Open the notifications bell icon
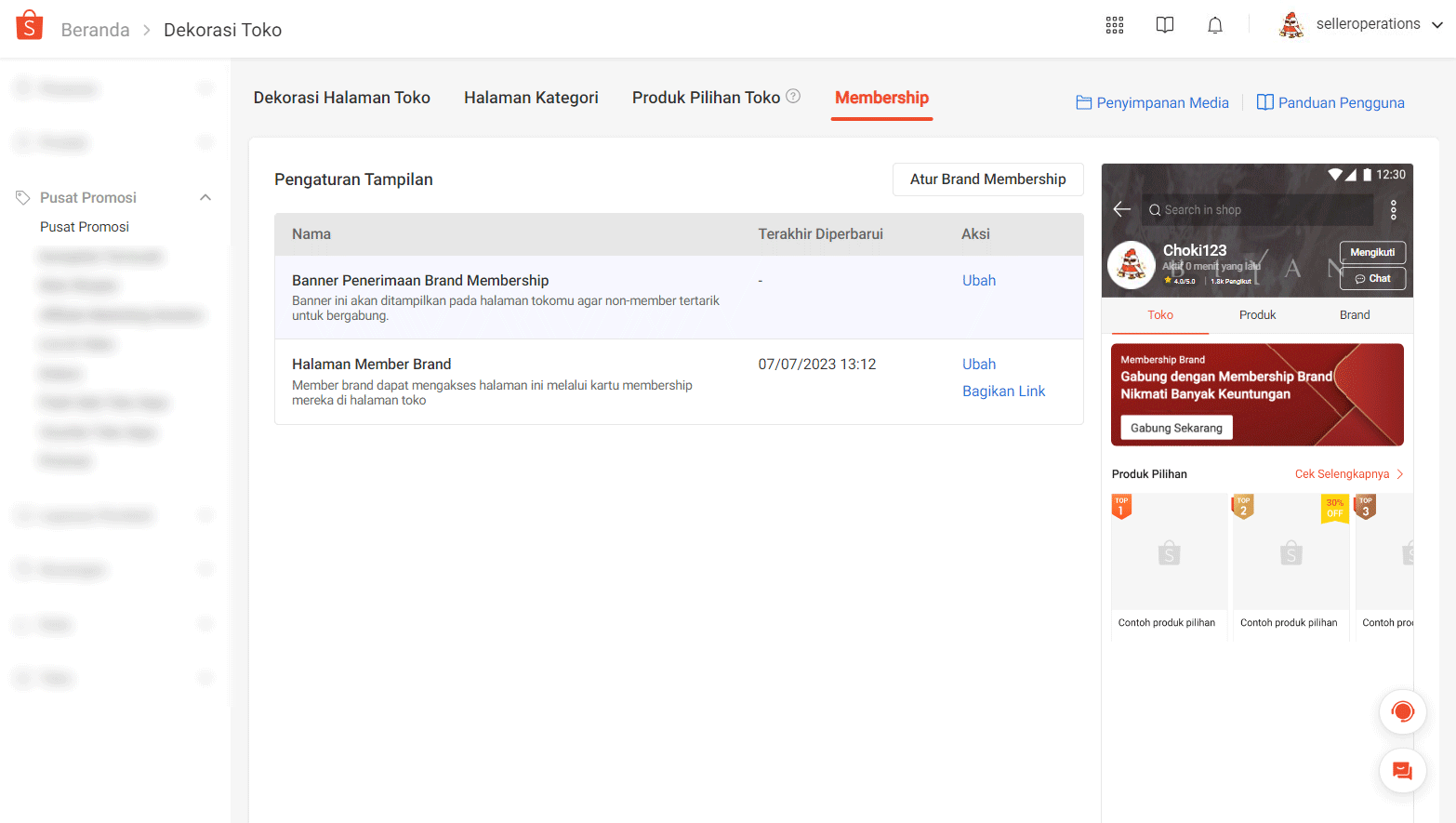Image resolution: width=1456 pixels, height=823 pixels. 1214,25
